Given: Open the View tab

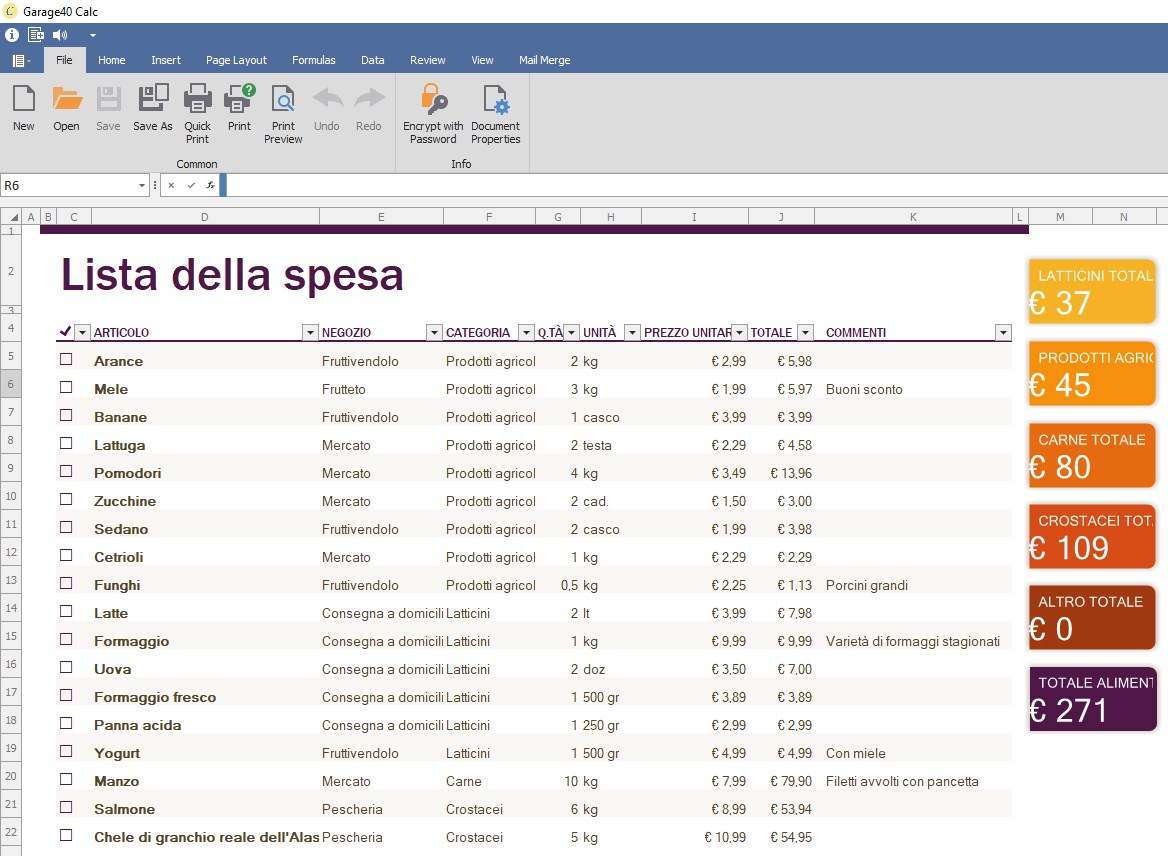Looking at the screenshot, I should [482, 60].
